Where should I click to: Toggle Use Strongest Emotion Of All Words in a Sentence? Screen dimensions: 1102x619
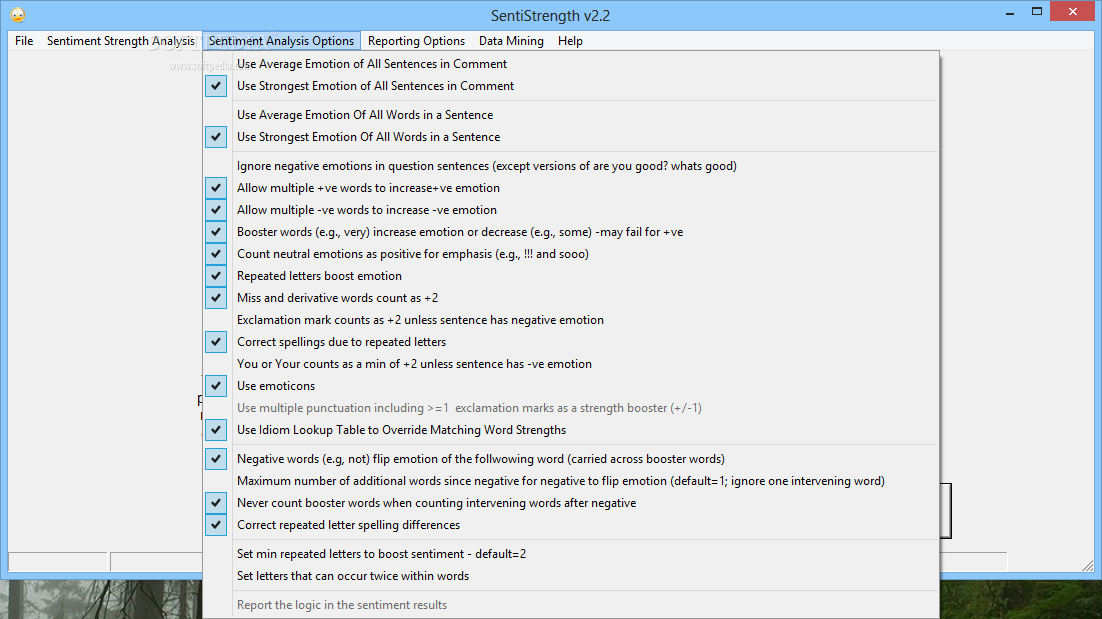(x=571, y=137)
